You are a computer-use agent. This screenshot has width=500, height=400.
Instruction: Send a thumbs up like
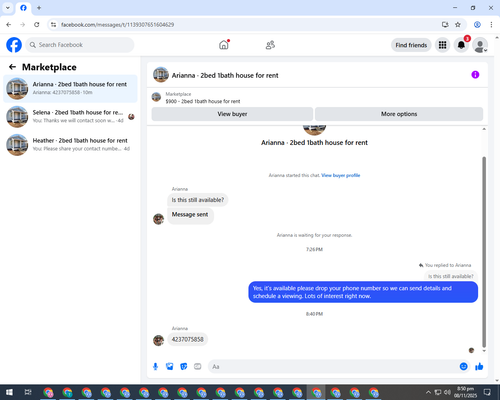(479, 367)
